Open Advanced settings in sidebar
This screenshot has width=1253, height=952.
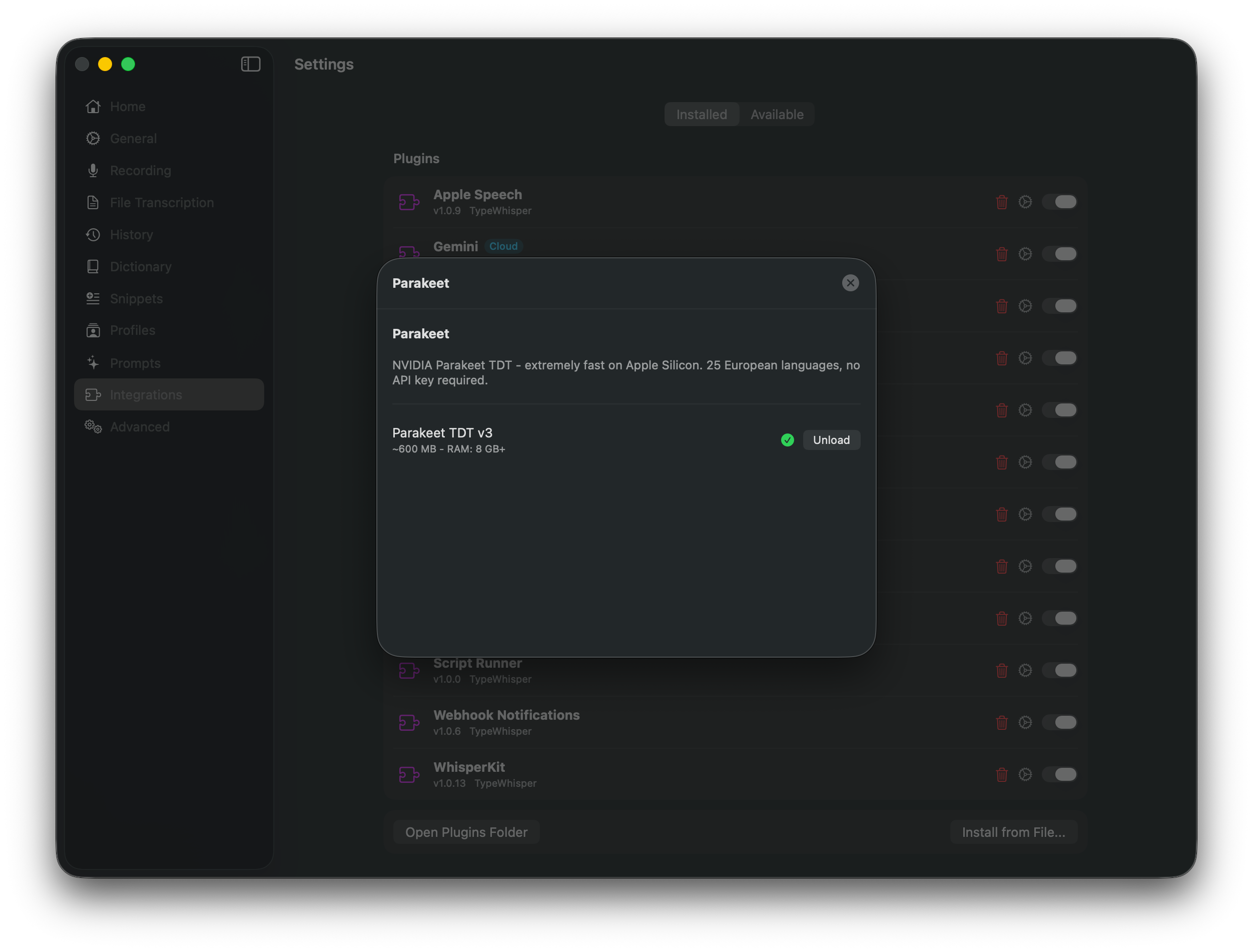click(x=139, y=427)
